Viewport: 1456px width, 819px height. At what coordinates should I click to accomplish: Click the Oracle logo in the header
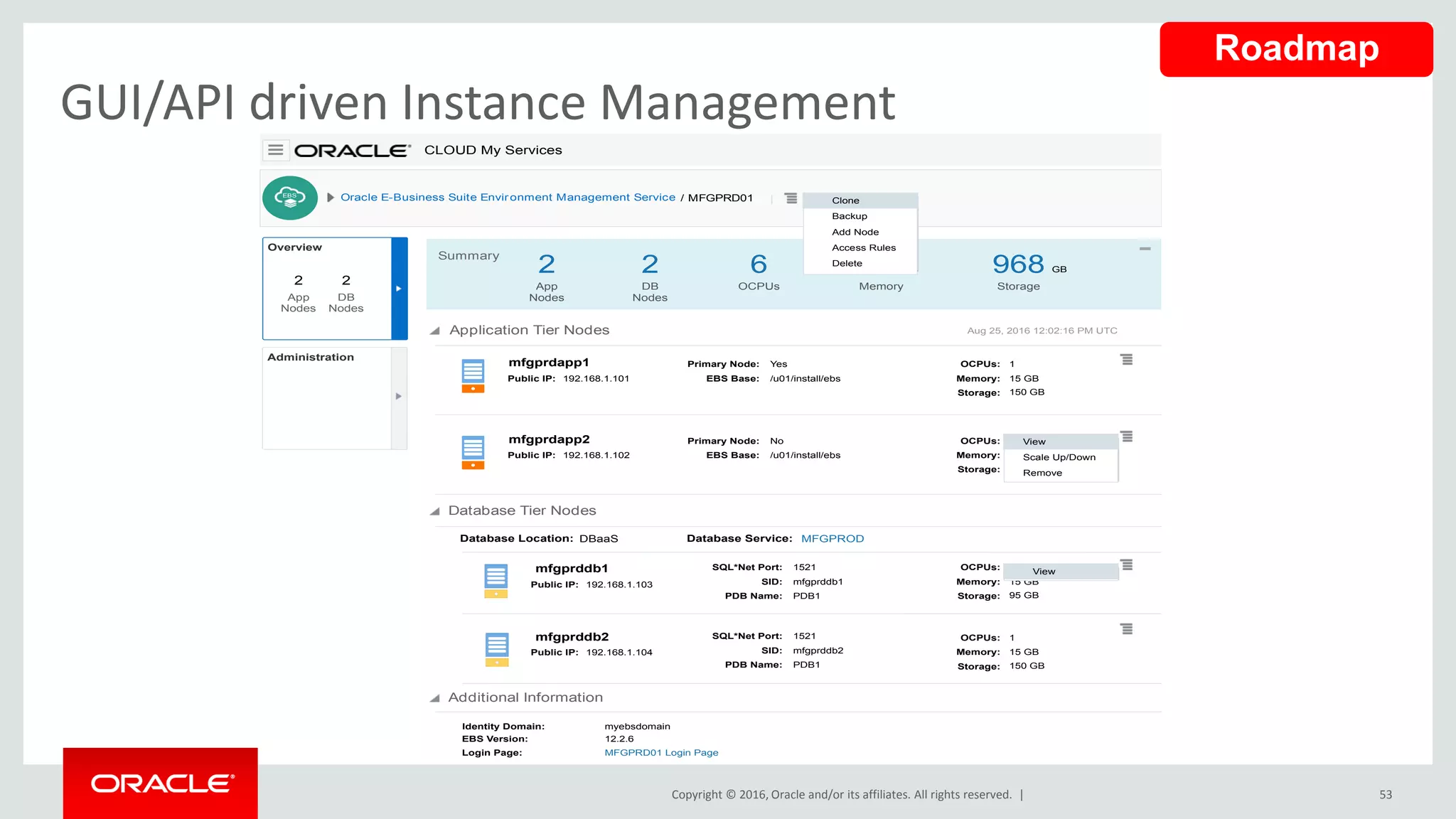point(352,151)
